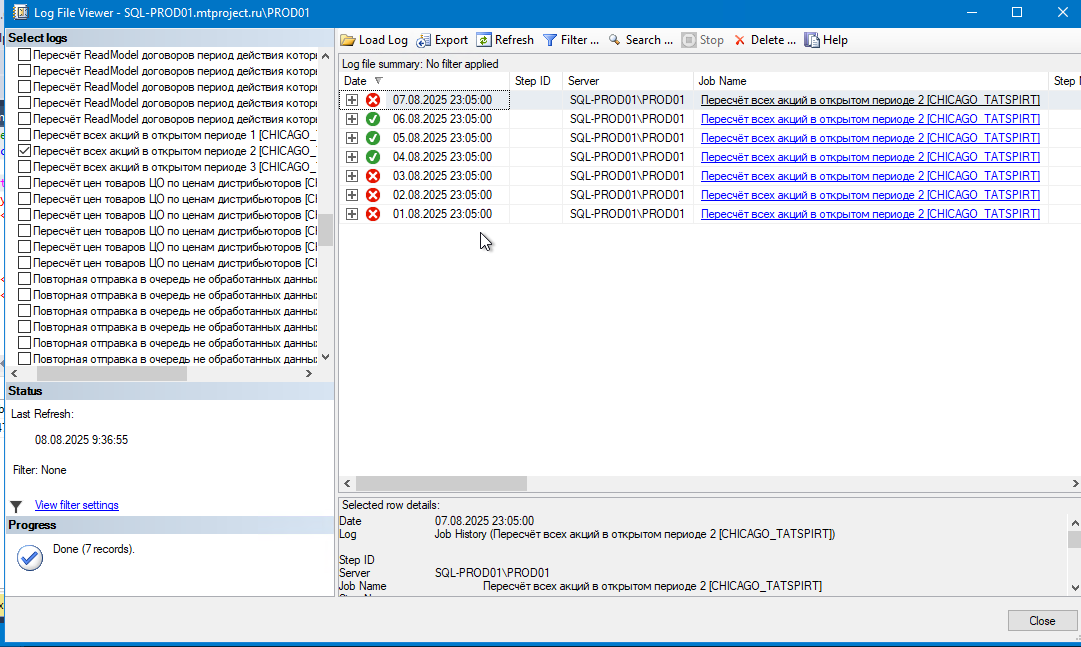Click the log grid horizontal scrollbar thumb
This screenshot has height=647, width=1081.
coord(441,484)
